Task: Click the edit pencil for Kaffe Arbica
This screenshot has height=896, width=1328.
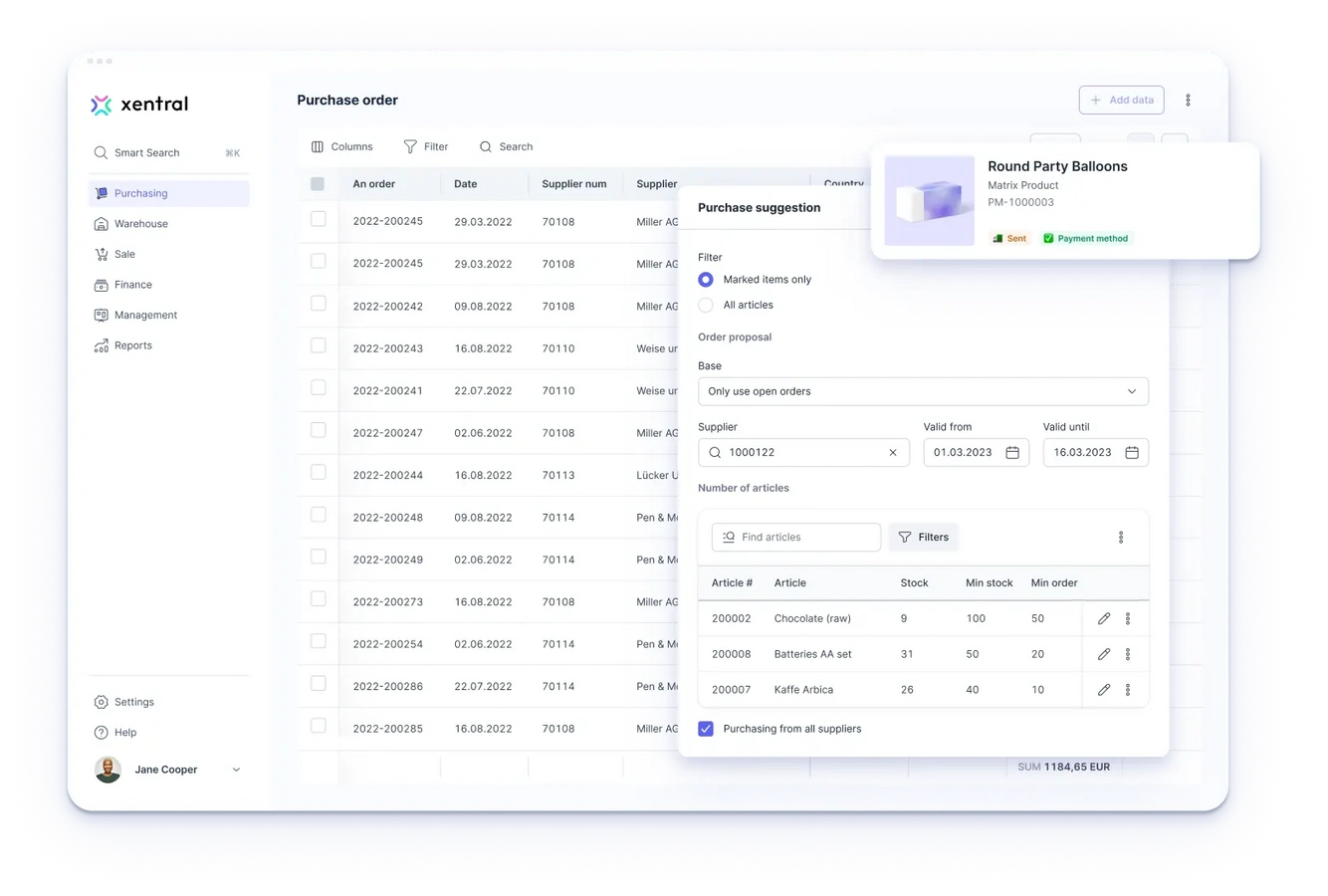Action: click(x=1103, y=689)
